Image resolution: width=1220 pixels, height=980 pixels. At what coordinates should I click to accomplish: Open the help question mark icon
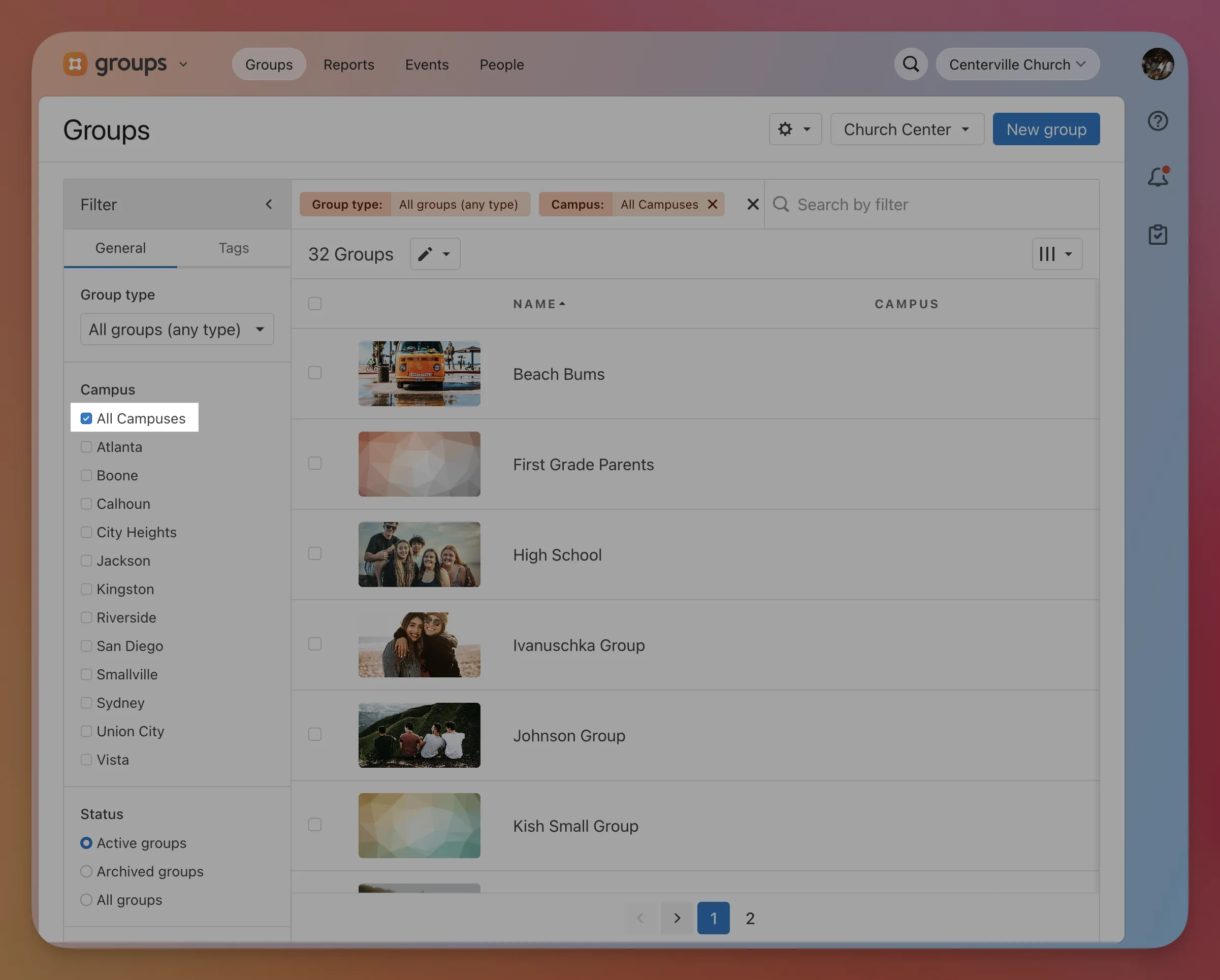[x=1157, y=121]
